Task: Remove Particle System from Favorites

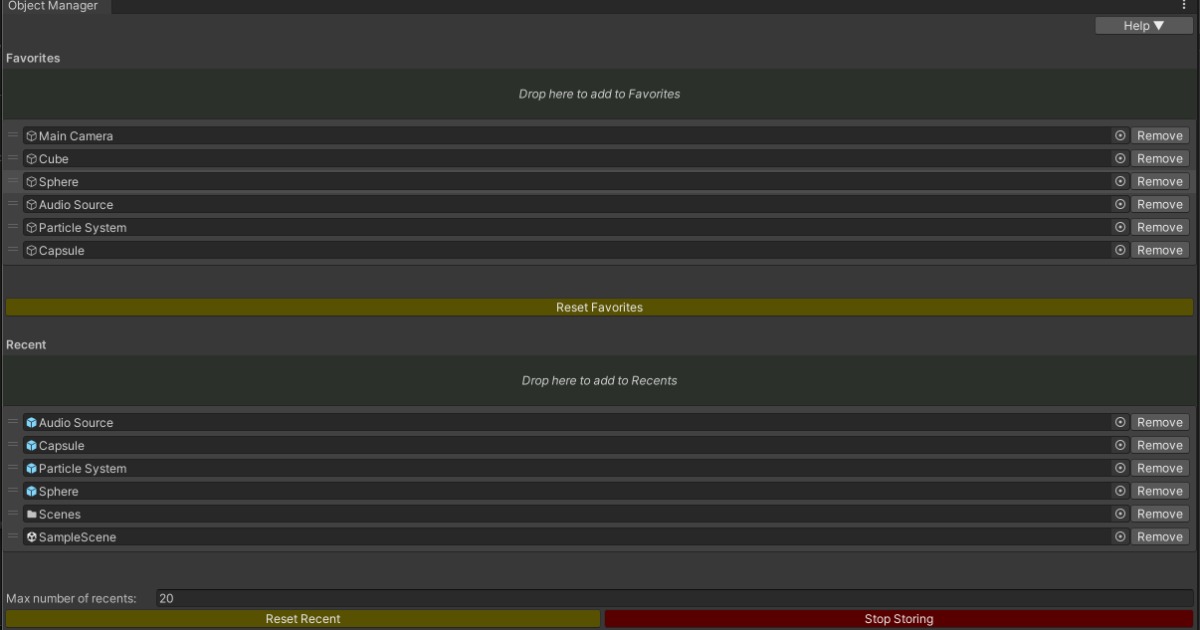Action: [x=1160, y=228]
